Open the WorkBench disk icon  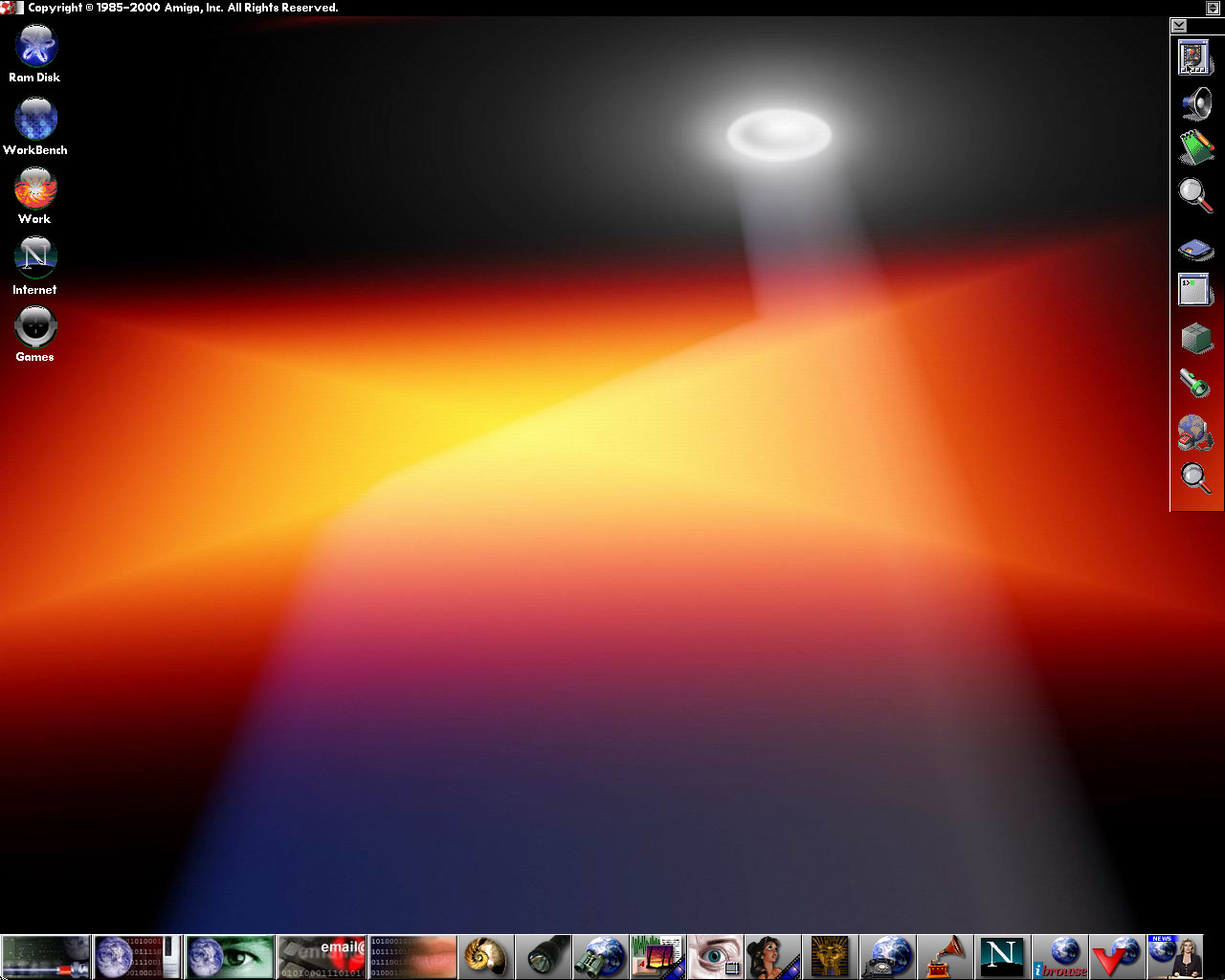tap(35, 119)
